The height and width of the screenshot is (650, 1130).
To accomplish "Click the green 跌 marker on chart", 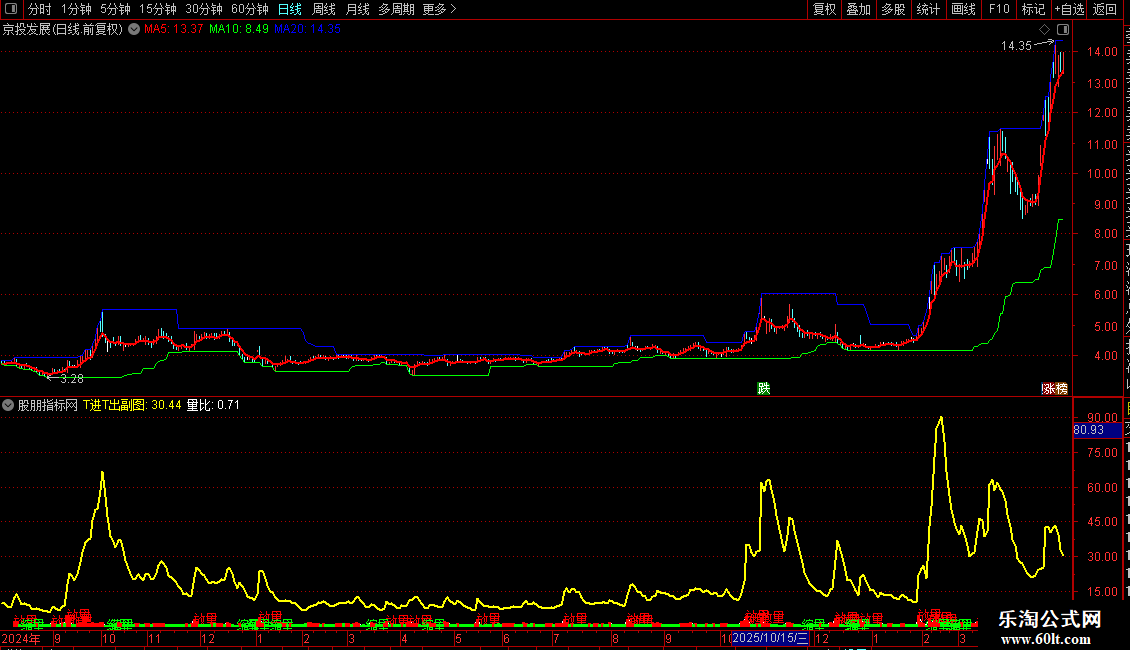I will click(x=764, y=388).
